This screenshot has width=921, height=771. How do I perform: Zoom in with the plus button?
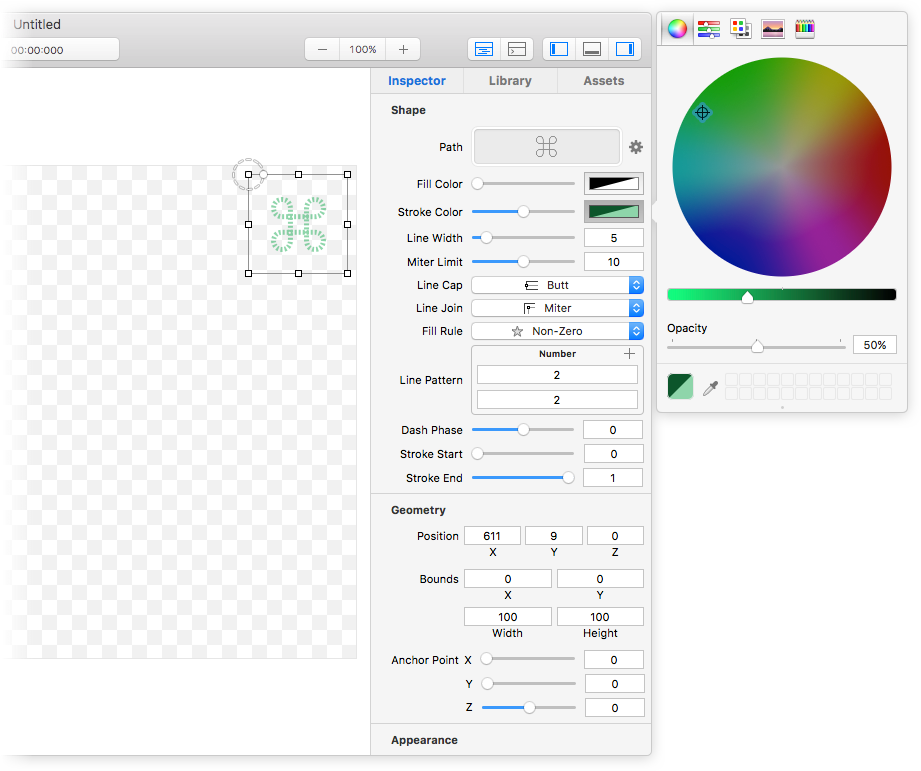(403, 49)
